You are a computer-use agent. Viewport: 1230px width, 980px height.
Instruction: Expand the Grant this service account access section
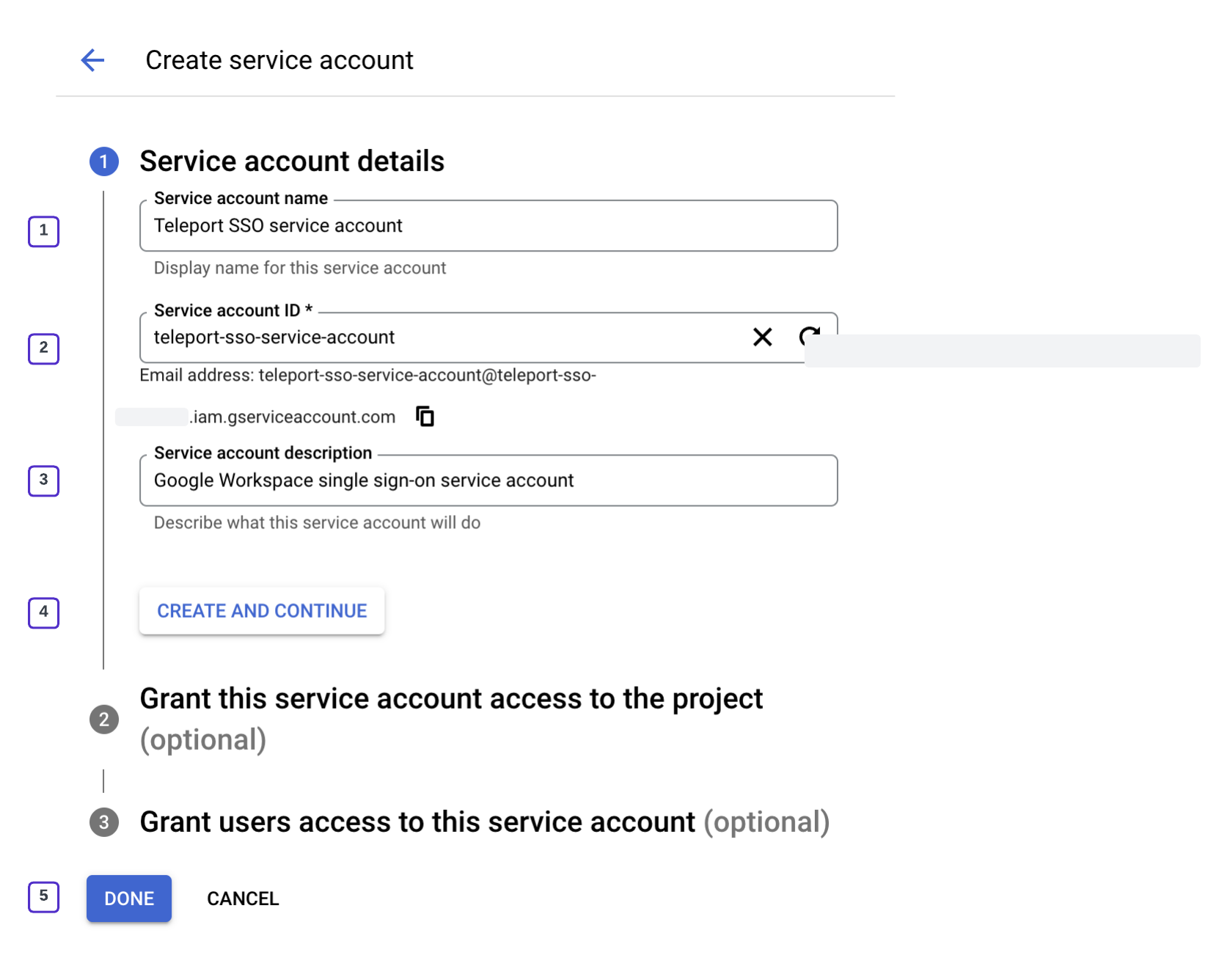point(452,698)
